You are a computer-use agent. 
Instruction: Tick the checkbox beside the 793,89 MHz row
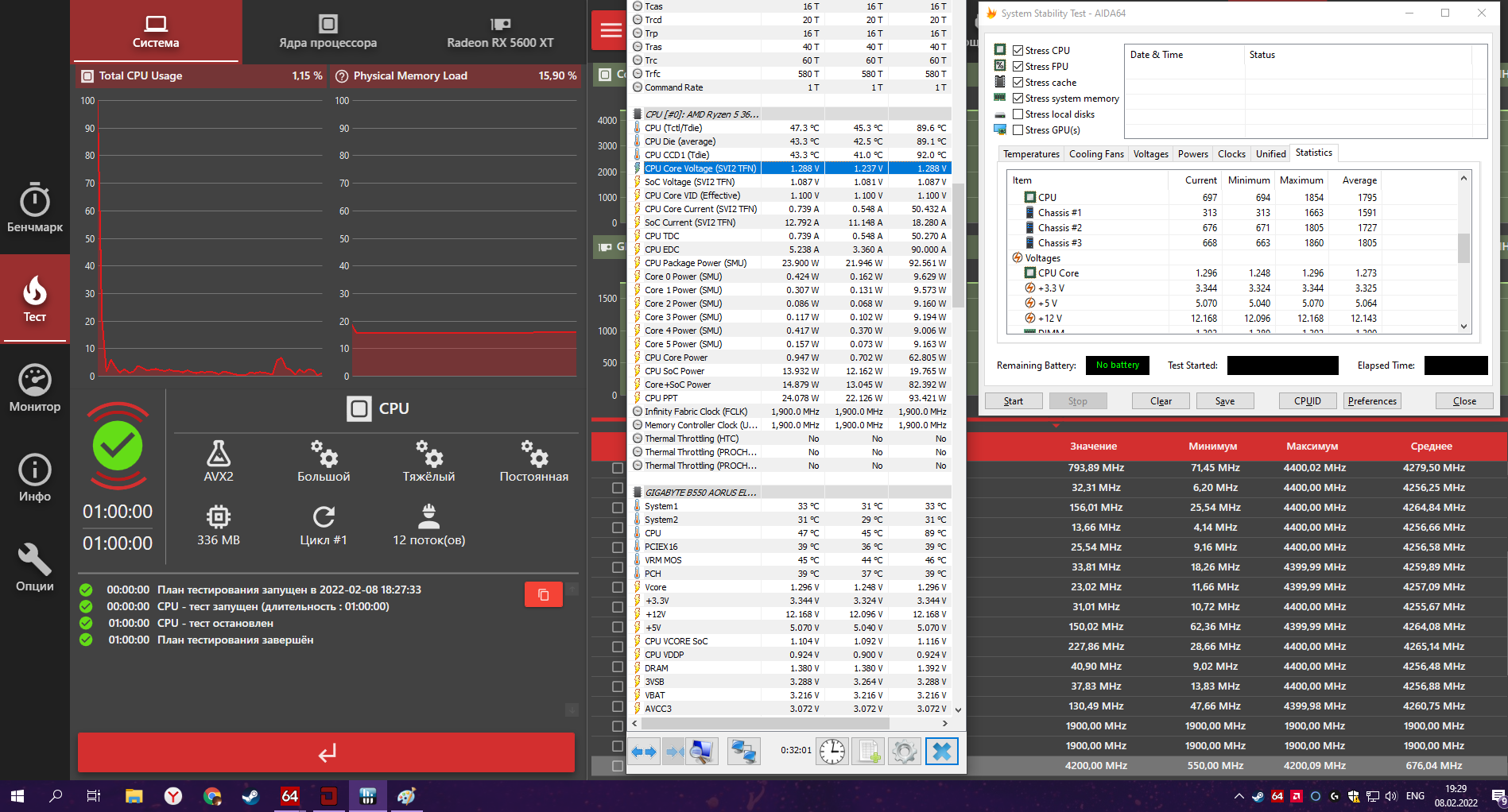(x=618, y=468)
